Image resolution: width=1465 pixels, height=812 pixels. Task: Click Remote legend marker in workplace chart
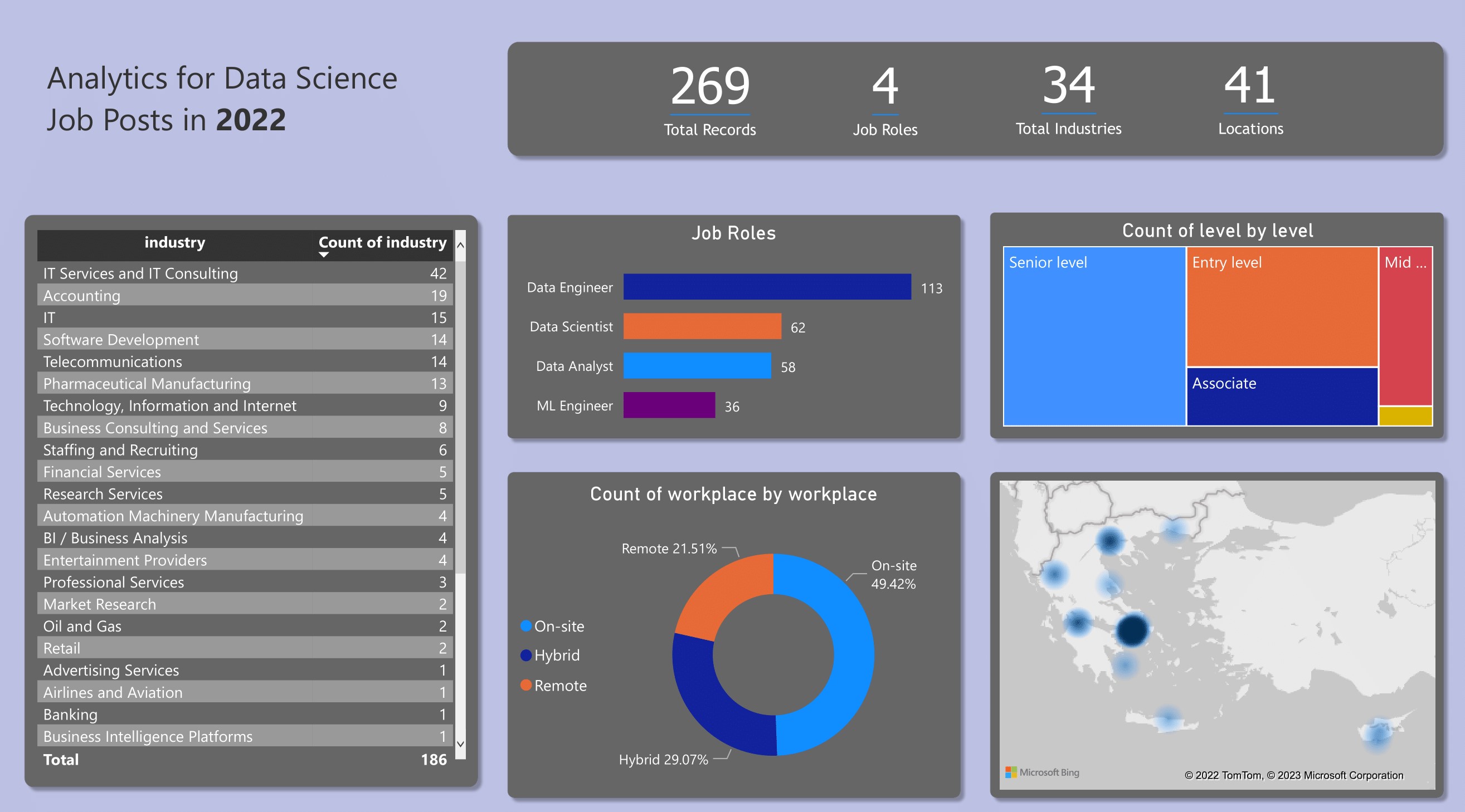coord(525,685)
